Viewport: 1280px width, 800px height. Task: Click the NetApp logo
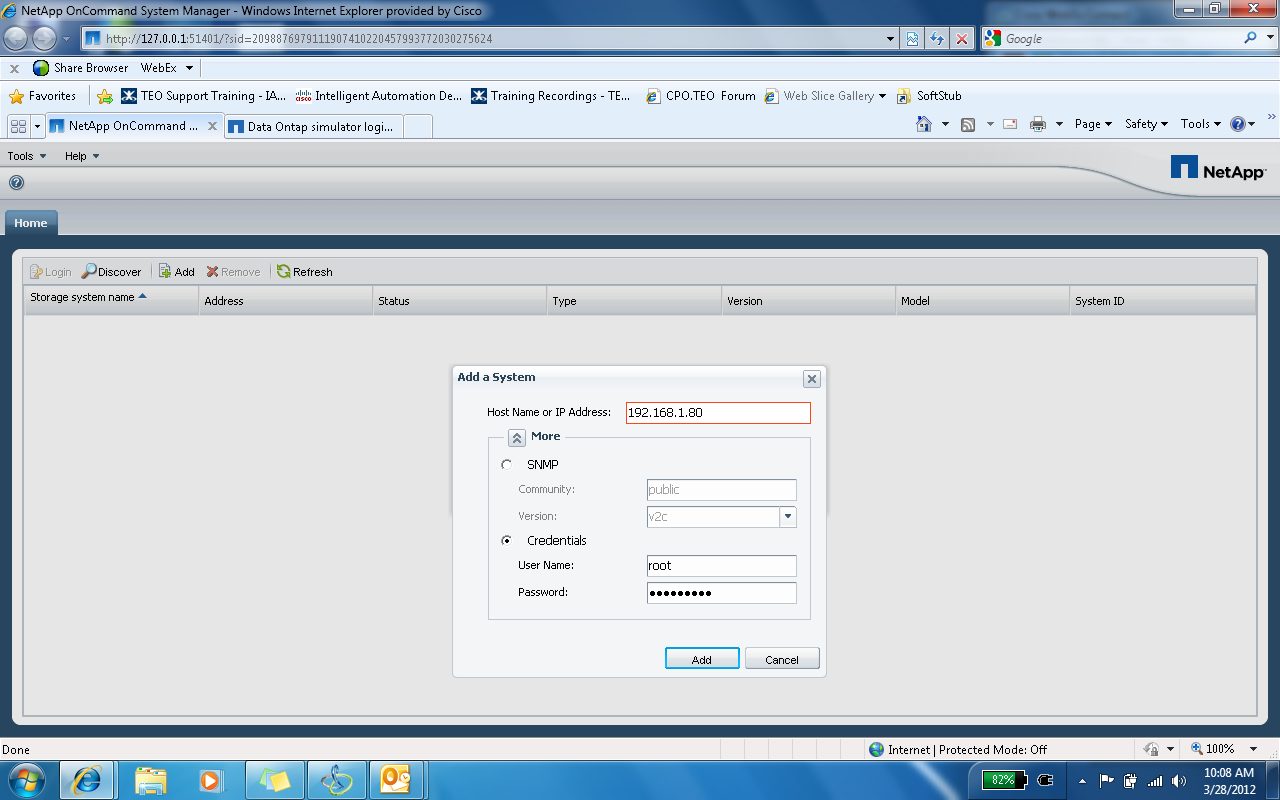pyautogui.click(x=1218, y=168)
